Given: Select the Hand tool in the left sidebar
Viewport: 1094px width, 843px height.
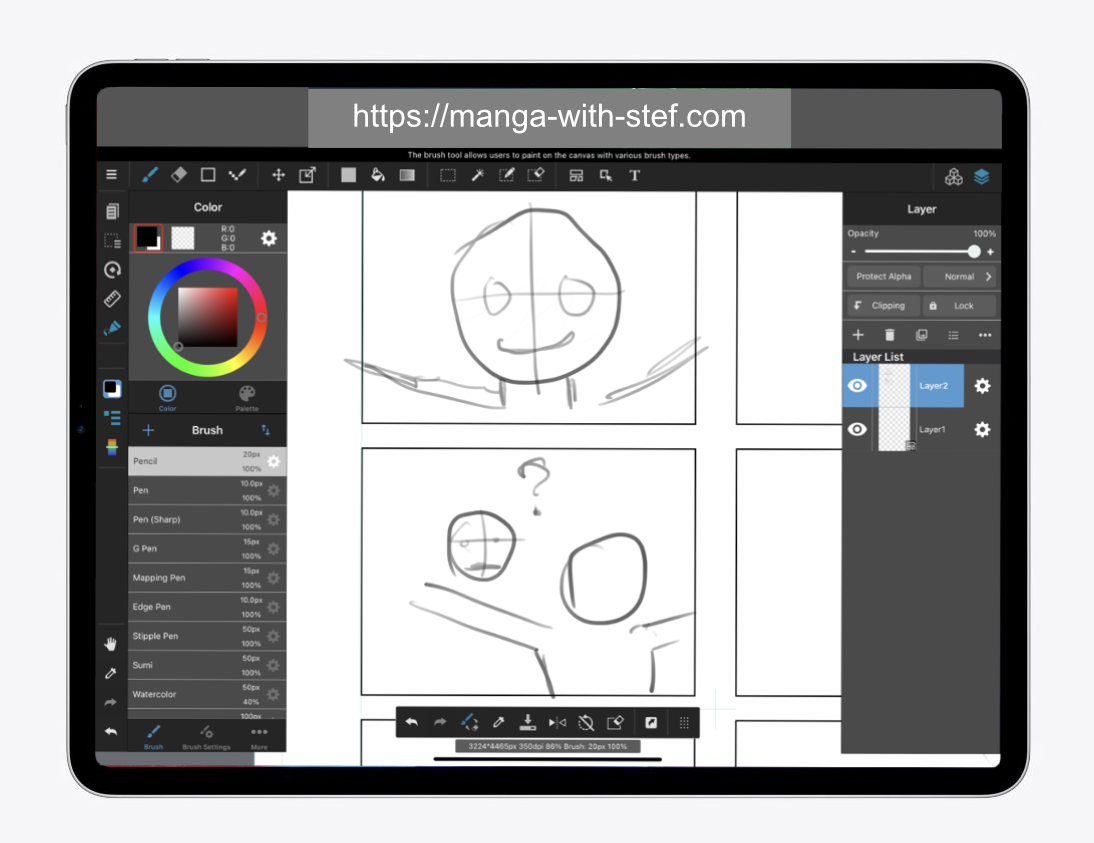Looking at the screenshot, I should click(x=111, y=643).
